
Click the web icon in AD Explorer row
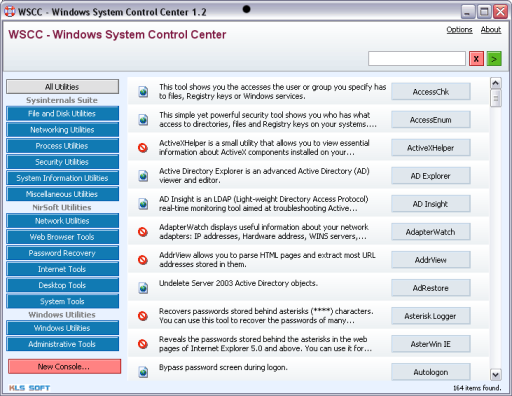click(x=143, y=176)
